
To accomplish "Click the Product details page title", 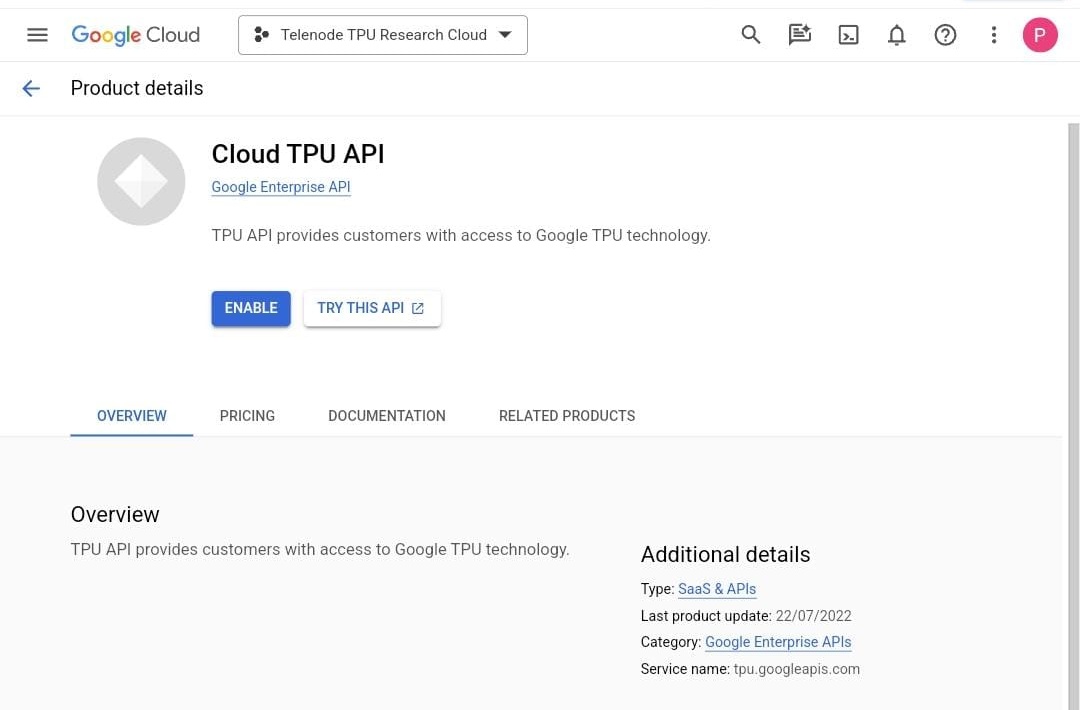I will (x=137, y=88).
